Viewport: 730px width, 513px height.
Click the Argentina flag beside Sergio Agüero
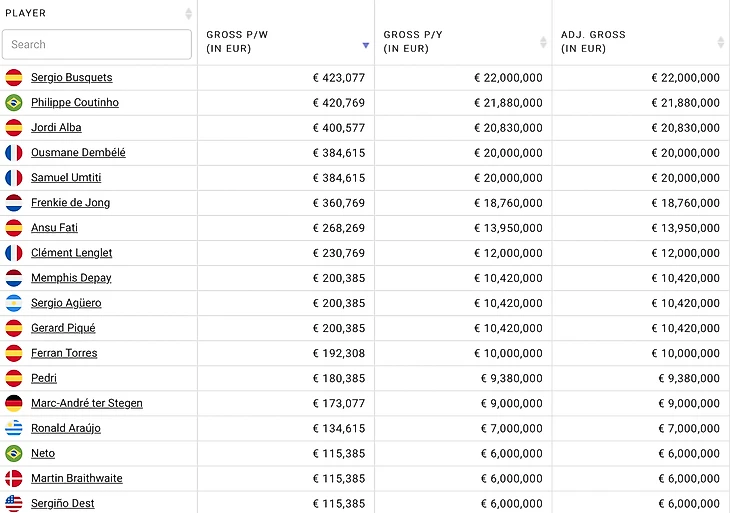point(14,303)
